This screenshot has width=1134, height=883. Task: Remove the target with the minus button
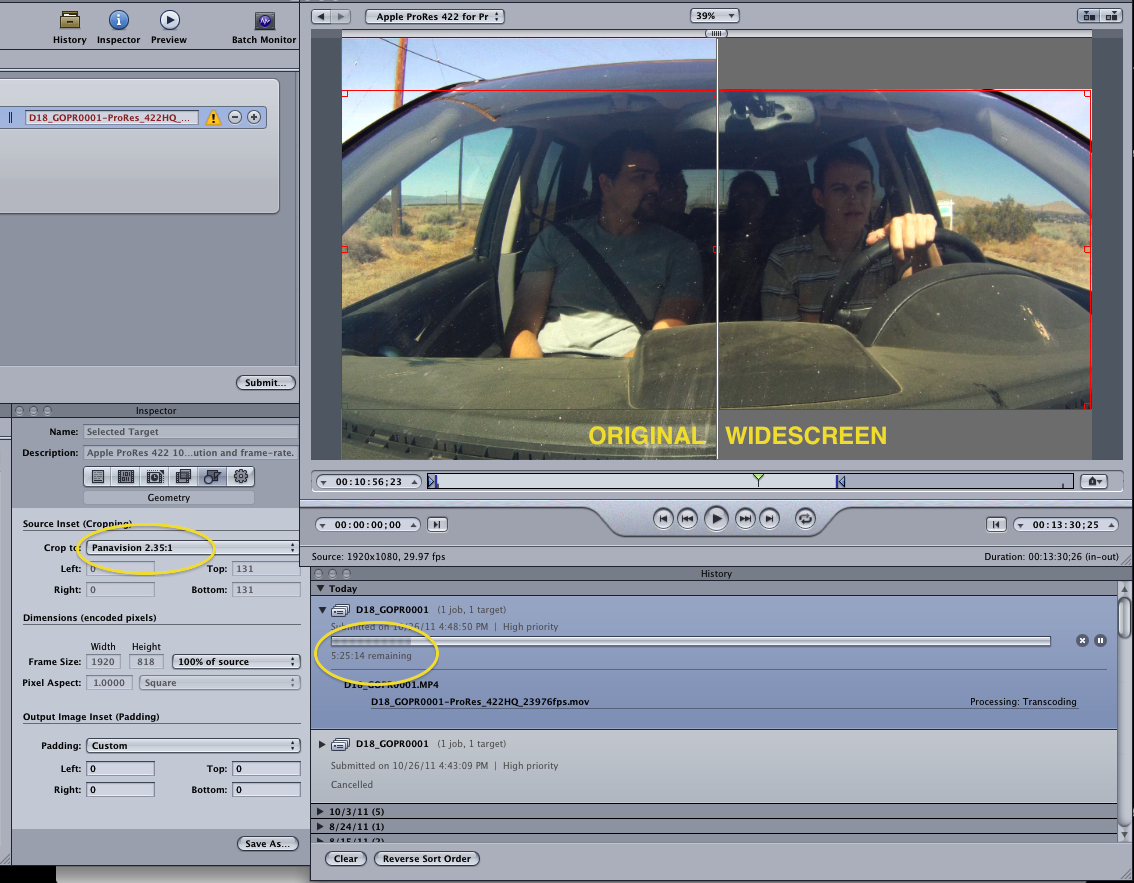tap(235, 117)
